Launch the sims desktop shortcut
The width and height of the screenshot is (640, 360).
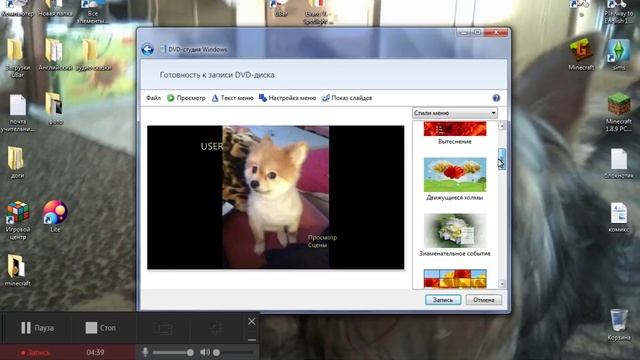point(619,54)
